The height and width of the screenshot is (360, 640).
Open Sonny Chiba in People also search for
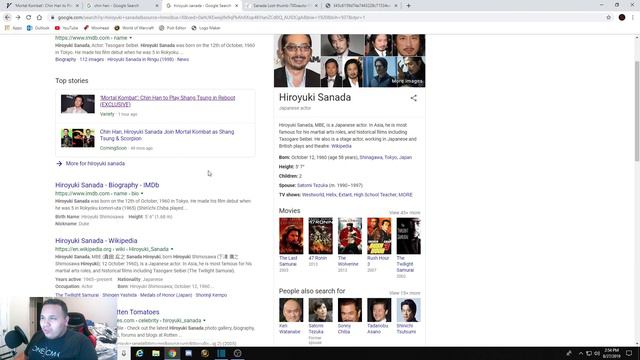click(350, 310)
